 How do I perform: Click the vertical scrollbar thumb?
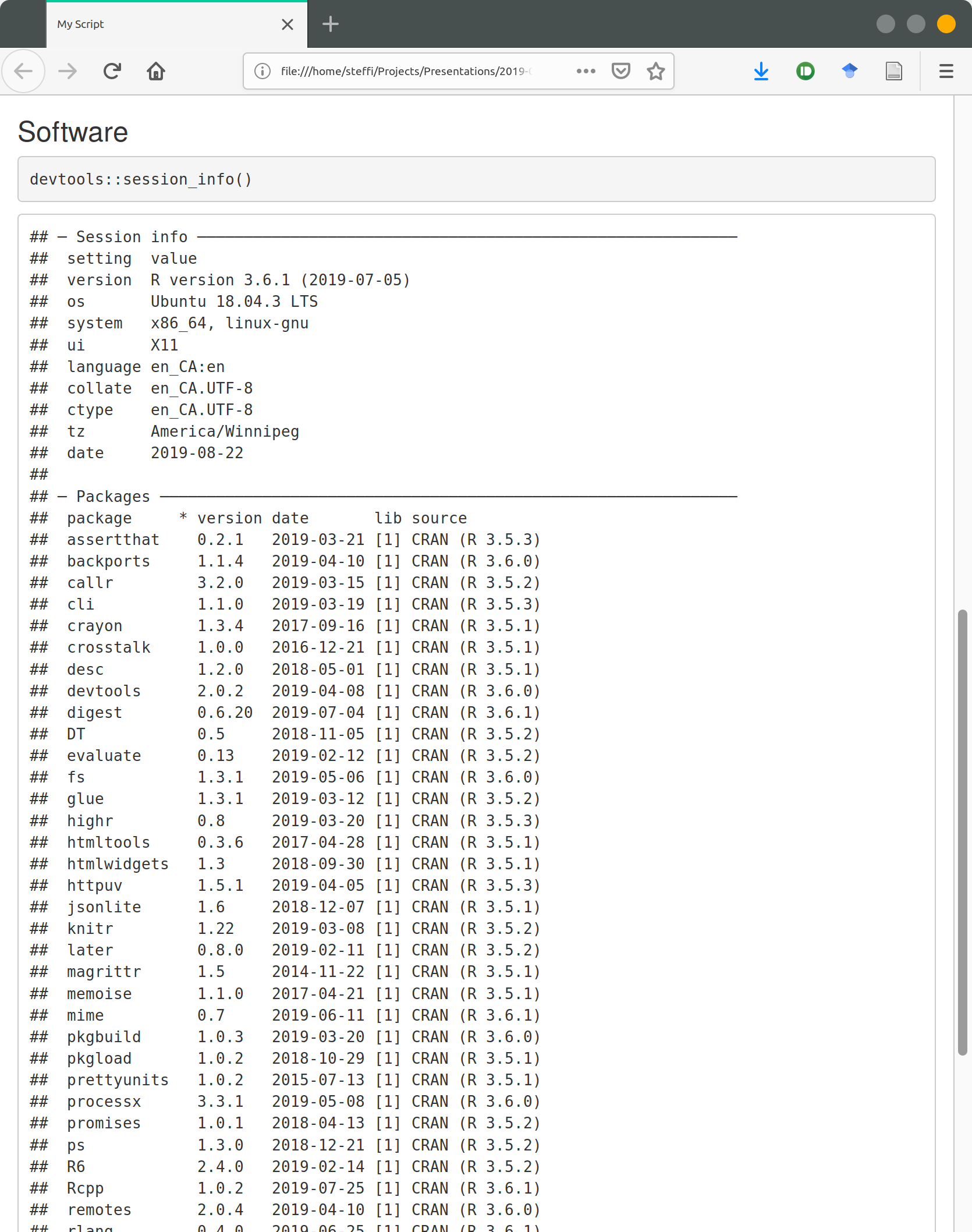(x=962, y=833)
